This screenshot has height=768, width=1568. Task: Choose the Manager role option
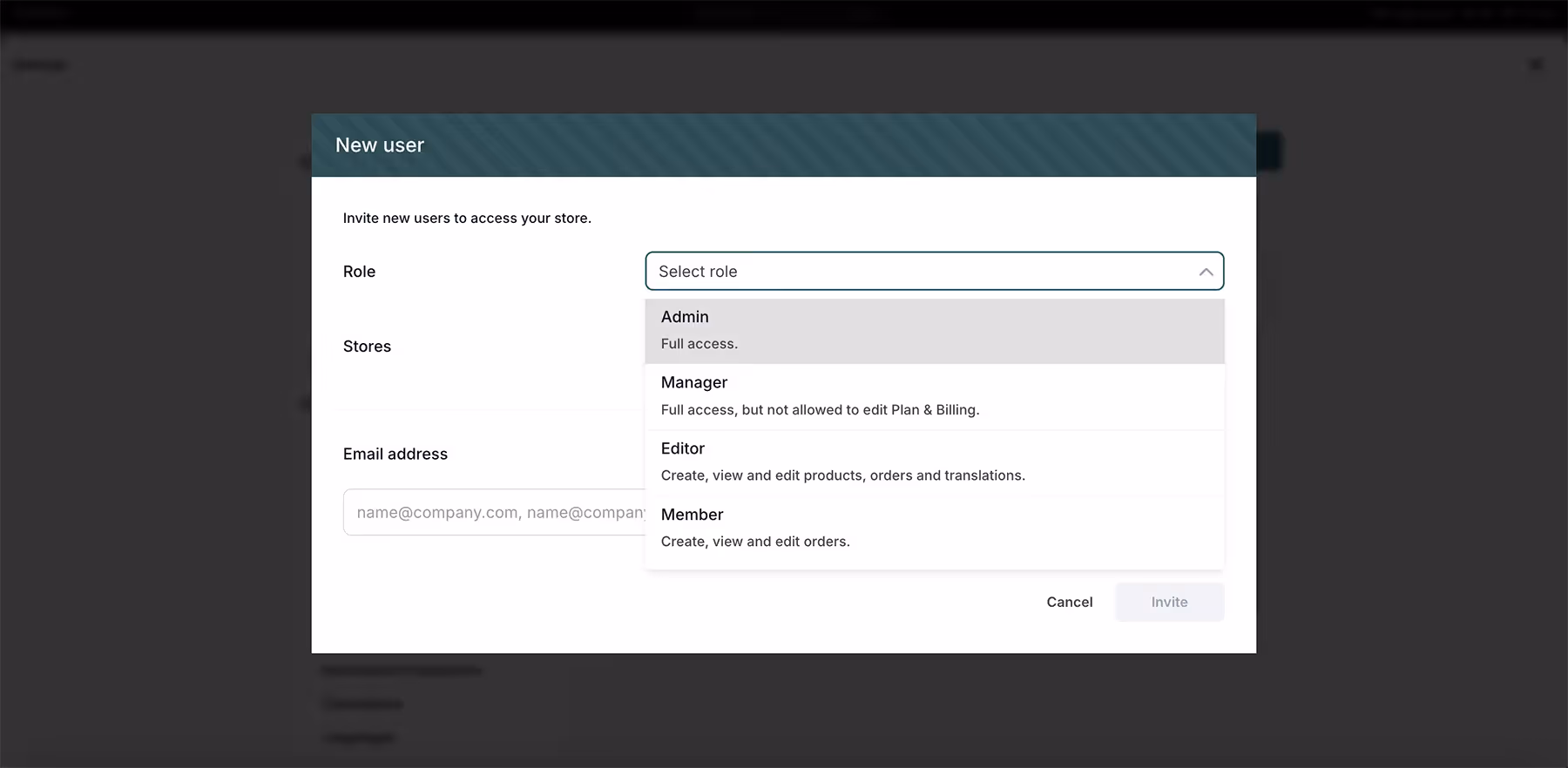[x=934, y=396]
